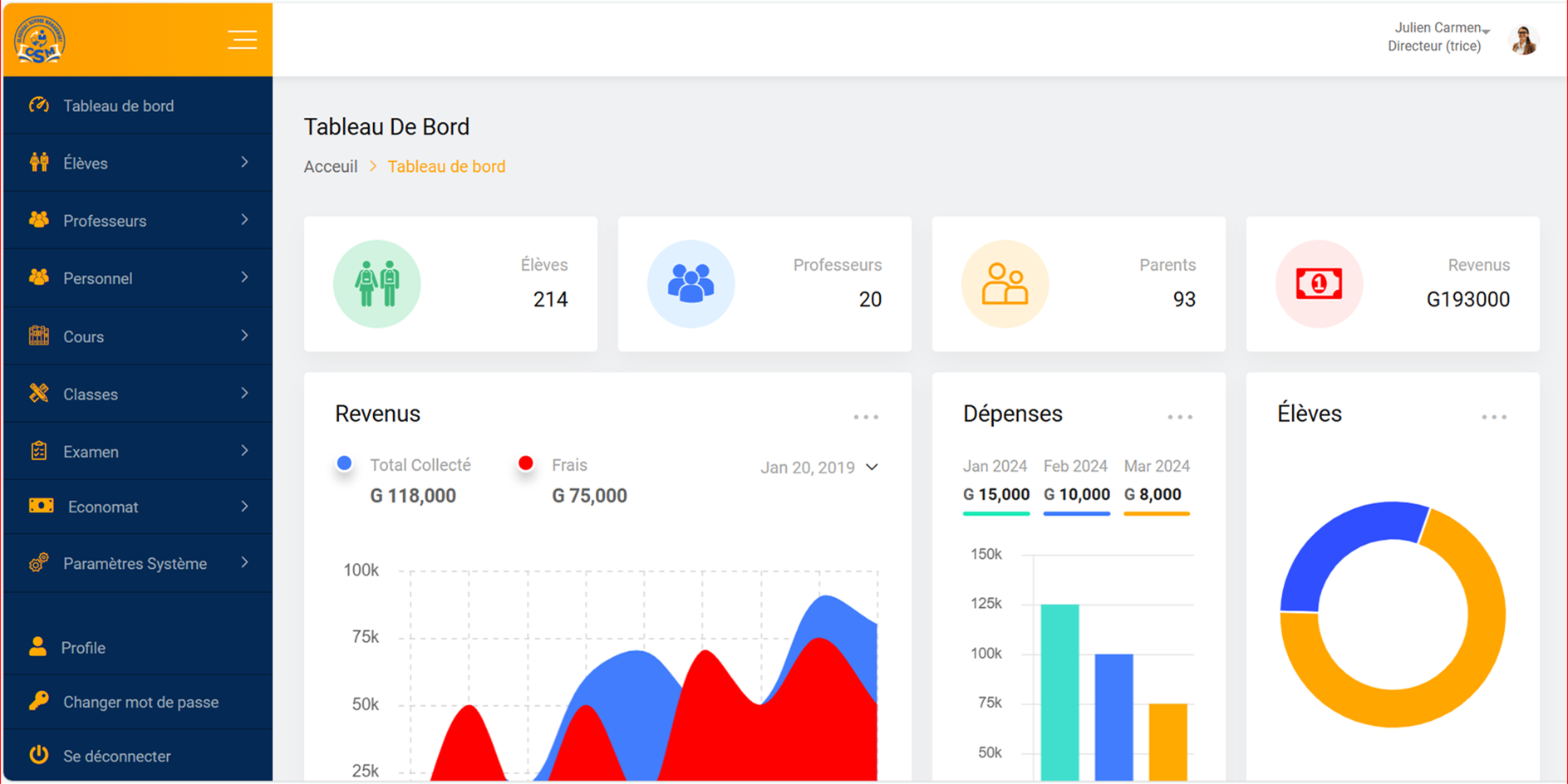The height and width of the screenshot is (784, 1568).
Task: Click the orange Parents icon
Action: (1005, 284)
